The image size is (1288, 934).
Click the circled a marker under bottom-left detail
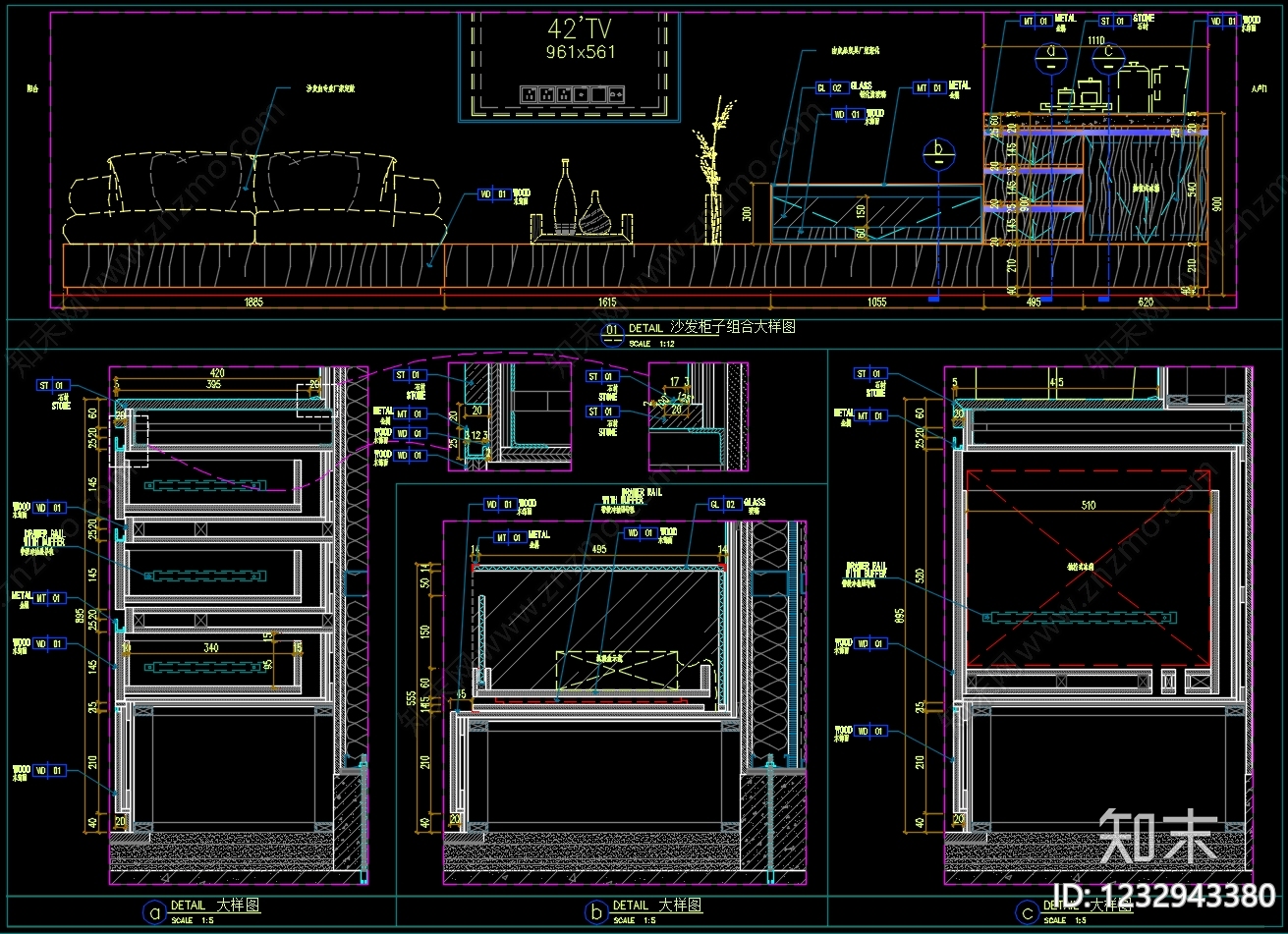coord(153,912)
